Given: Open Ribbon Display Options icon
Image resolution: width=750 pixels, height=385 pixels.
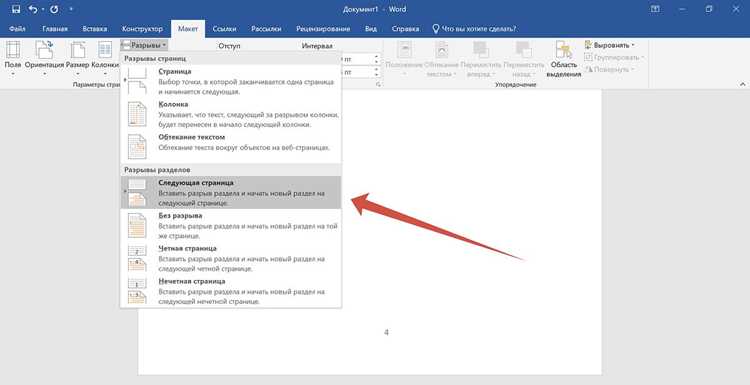Looking at the screenshot, I should point(655,9).
